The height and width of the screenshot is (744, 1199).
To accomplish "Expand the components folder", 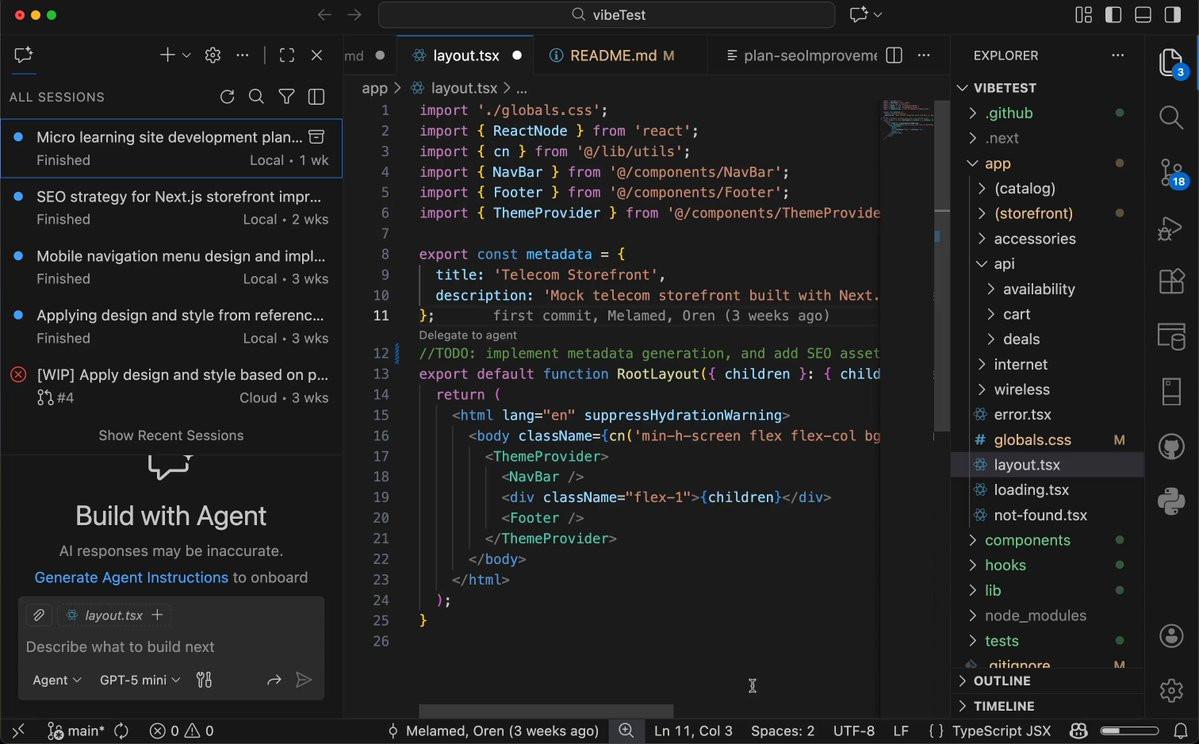I will pyautogui.click(x=1027, y=540).
